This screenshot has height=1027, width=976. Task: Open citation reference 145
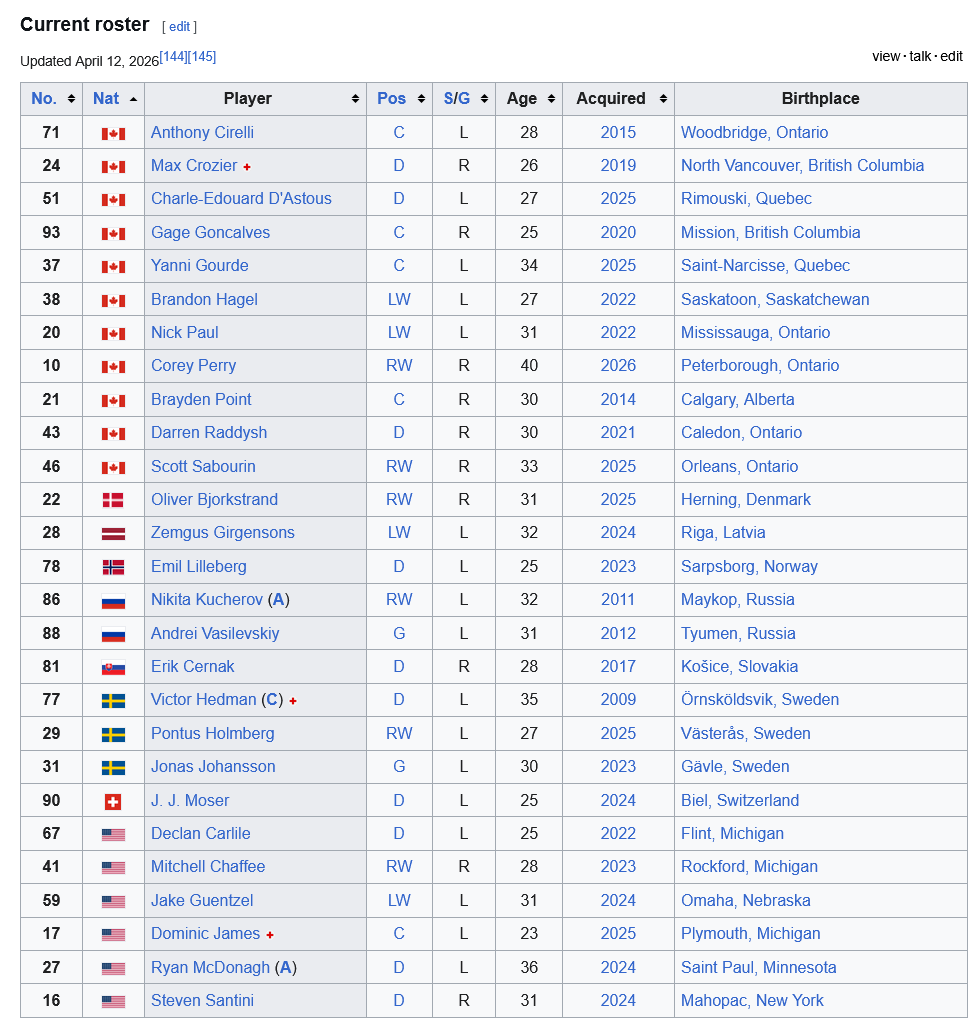(202, 57)
